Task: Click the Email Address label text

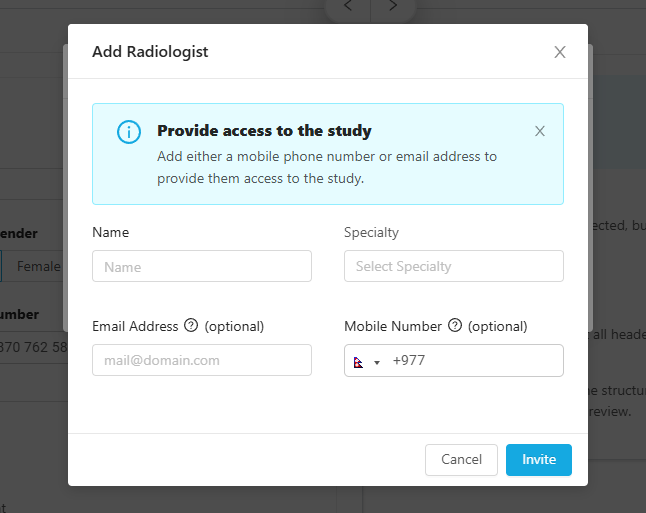Action: 135,326
